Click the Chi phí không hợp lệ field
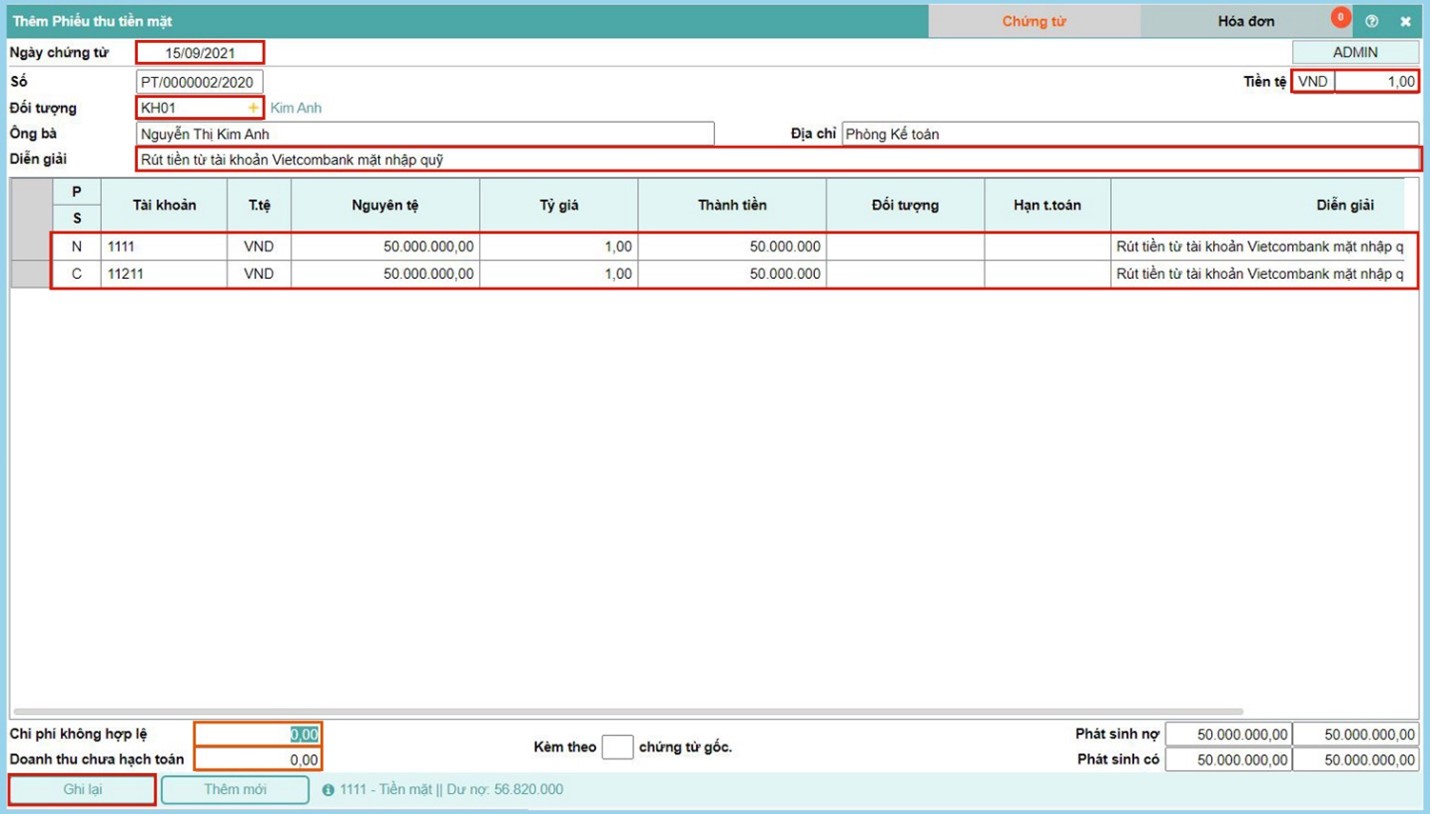The width and height of the screenshot is (1430, 814). pos(258,735)
